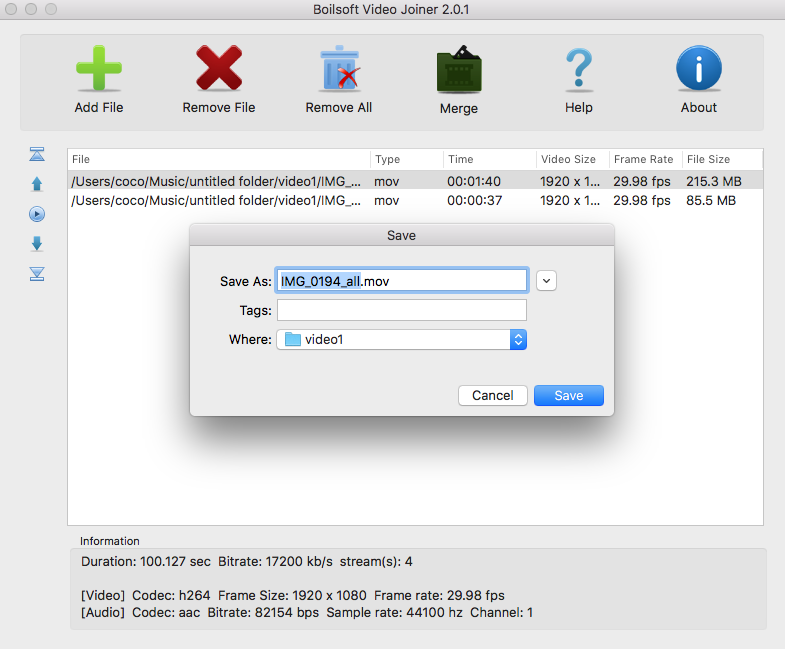Click the Merge label text
The width and height of the screenshot is (785, 649).
coord(459,109)
